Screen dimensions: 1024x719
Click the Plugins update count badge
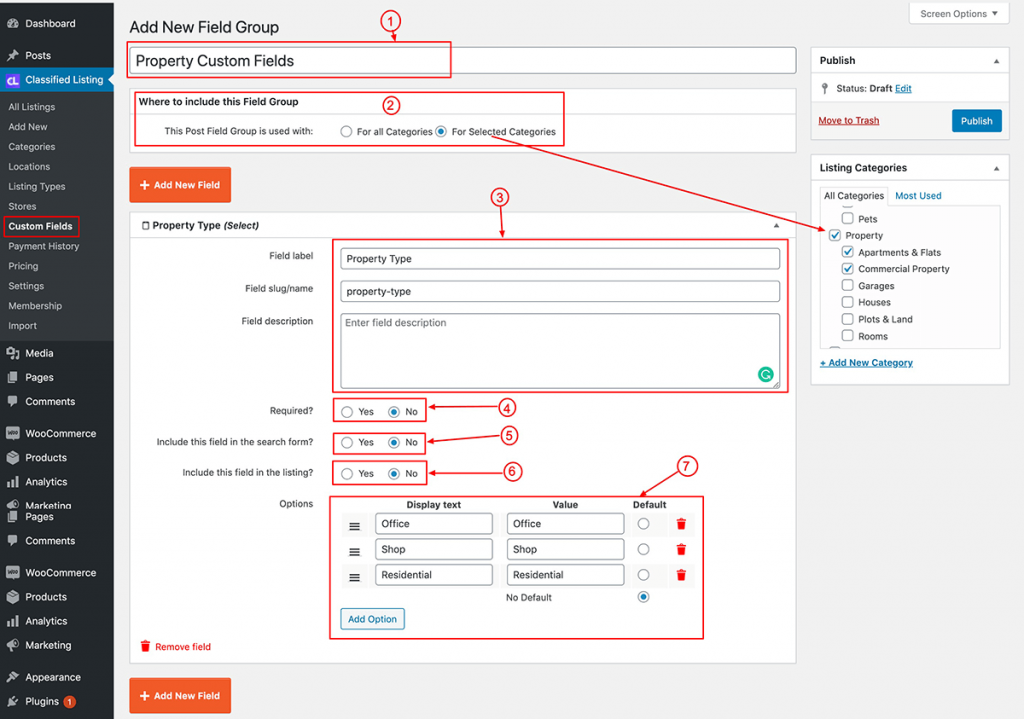(x=69, y=702)
